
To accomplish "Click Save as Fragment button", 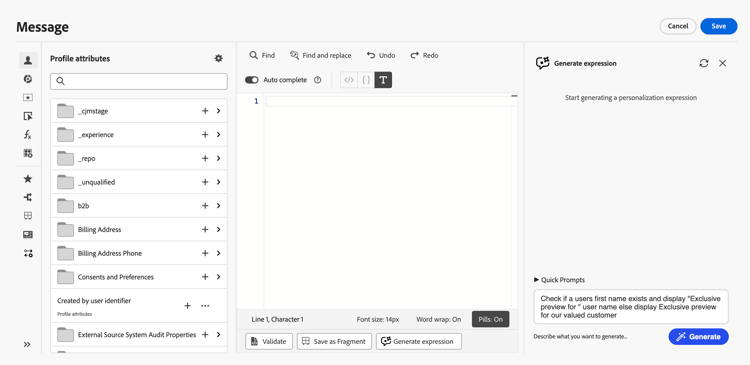I will (334, 342).
